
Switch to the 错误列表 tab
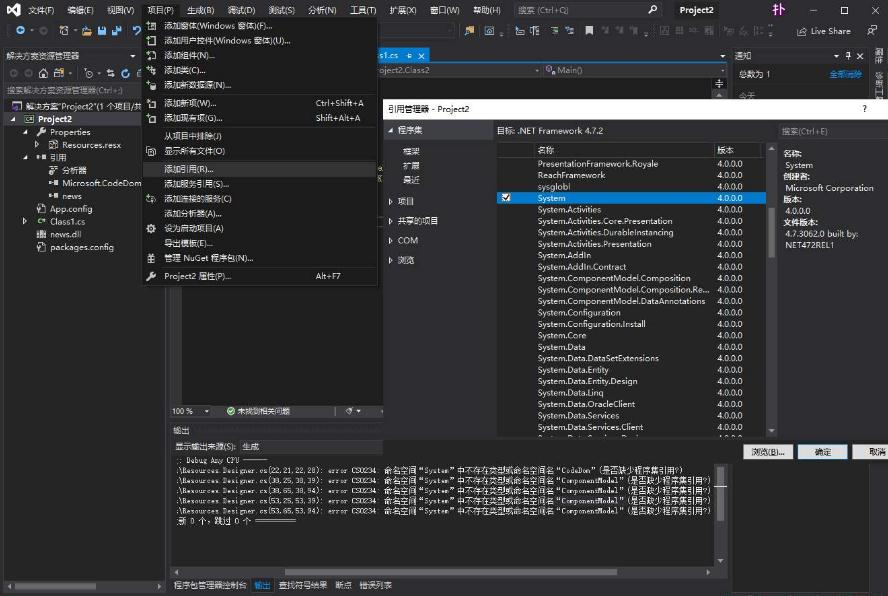click(376, 586)
